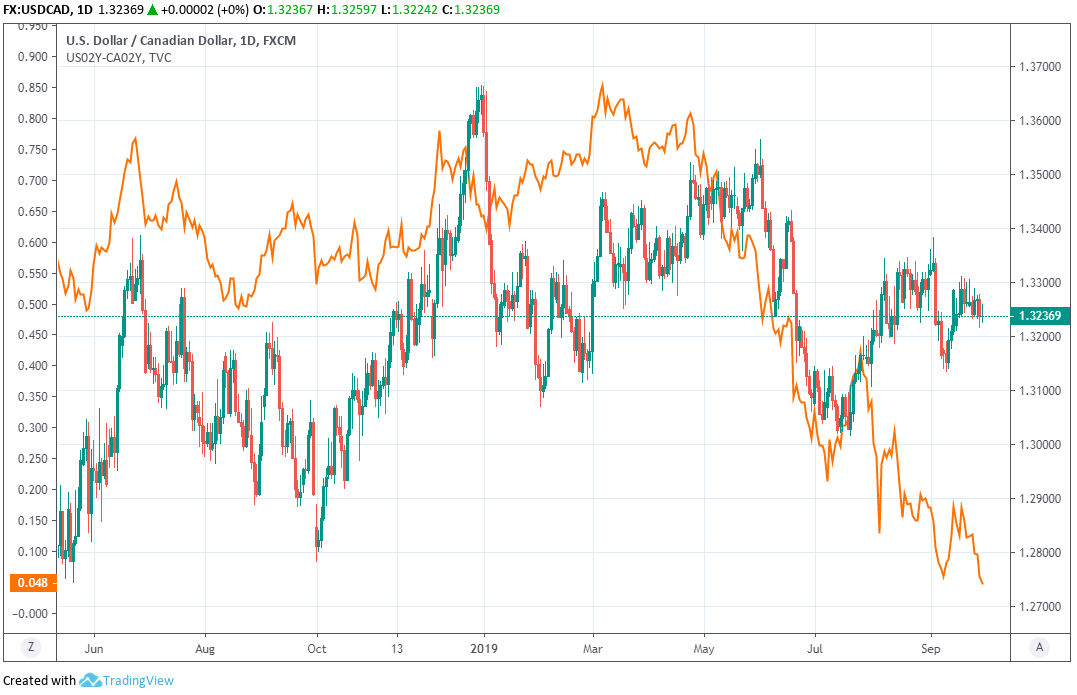1077x695 pixels.
Task: Click the 1.30000 price scale label
Action: point(1041,445)
